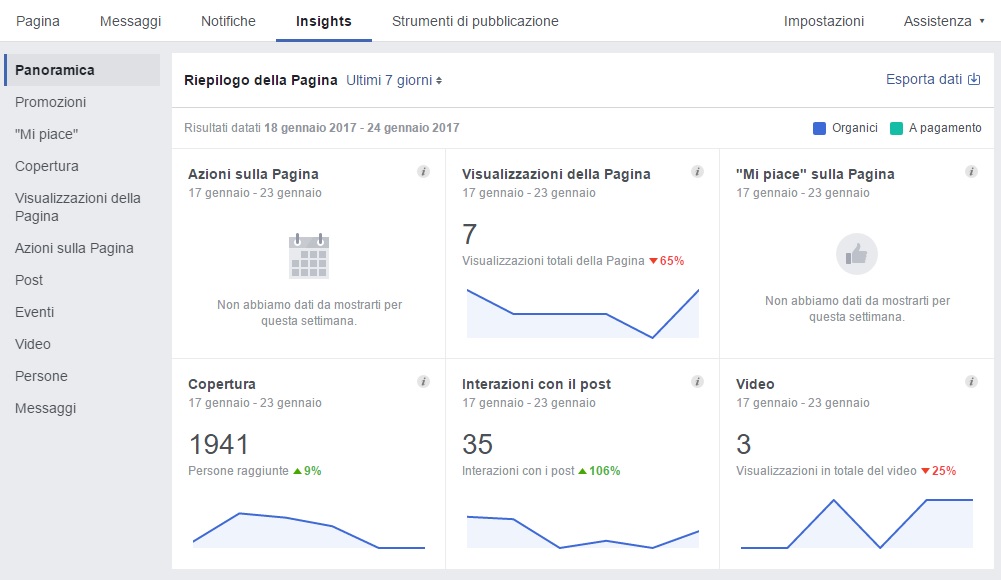Click Visualizzazioni in totale del video label

tap(826, 471)
